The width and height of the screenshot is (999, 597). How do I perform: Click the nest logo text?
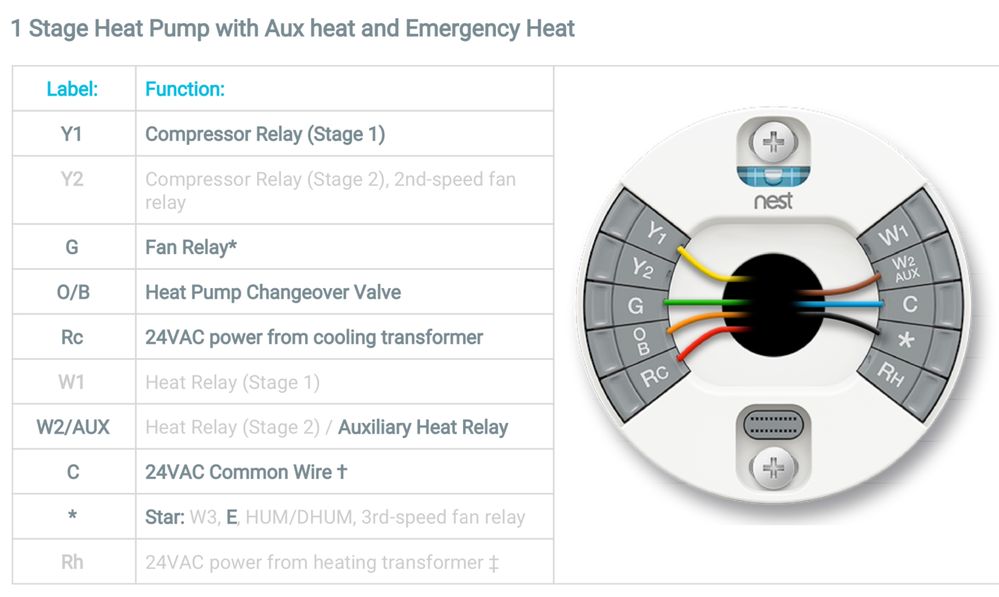tap(773, 201)
